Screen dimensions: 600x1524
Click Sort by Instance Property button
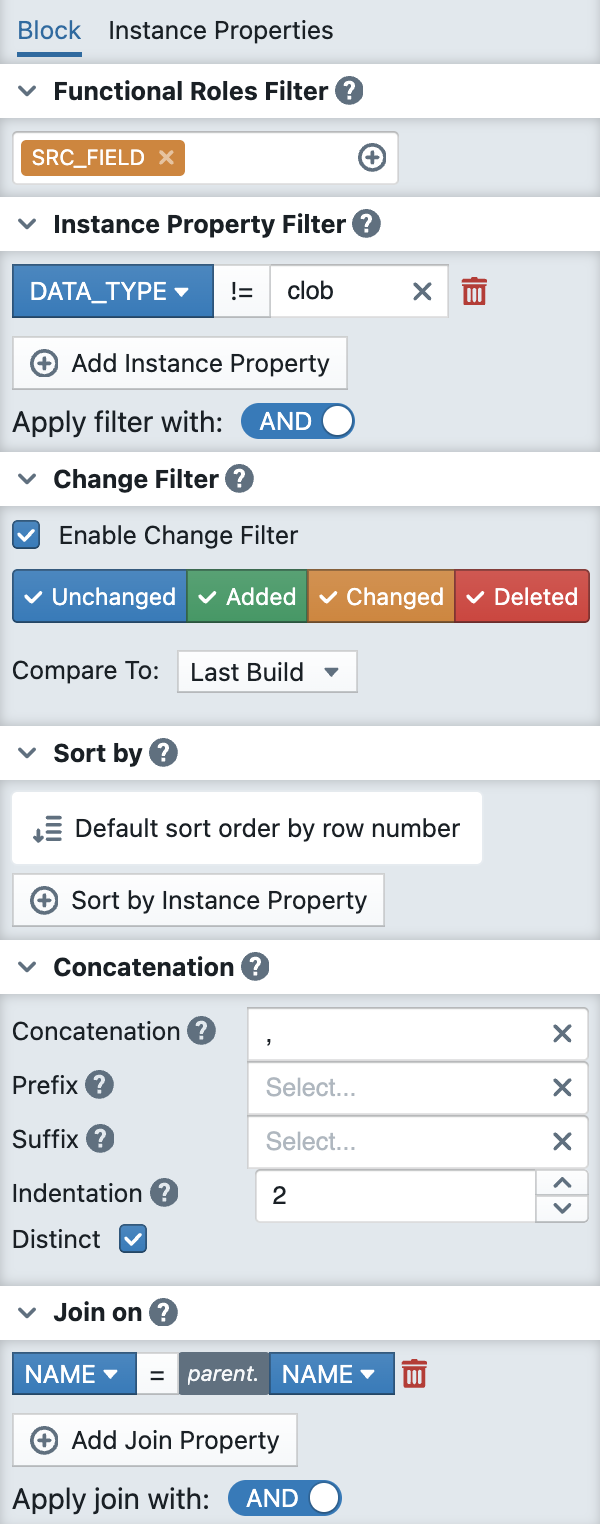pyautogui.click(x=198, y=901)
